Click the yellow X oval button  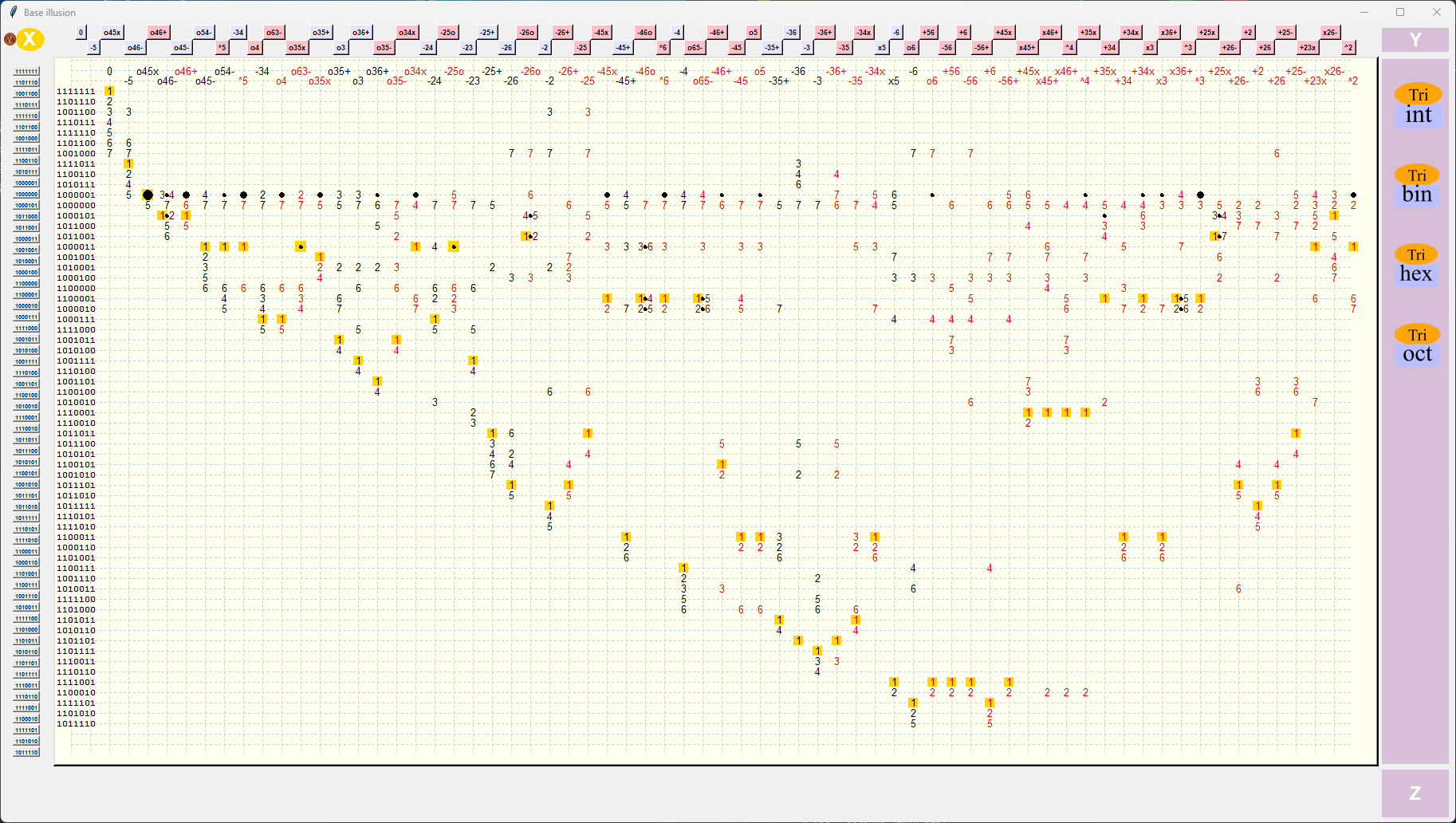coord(30,38)
